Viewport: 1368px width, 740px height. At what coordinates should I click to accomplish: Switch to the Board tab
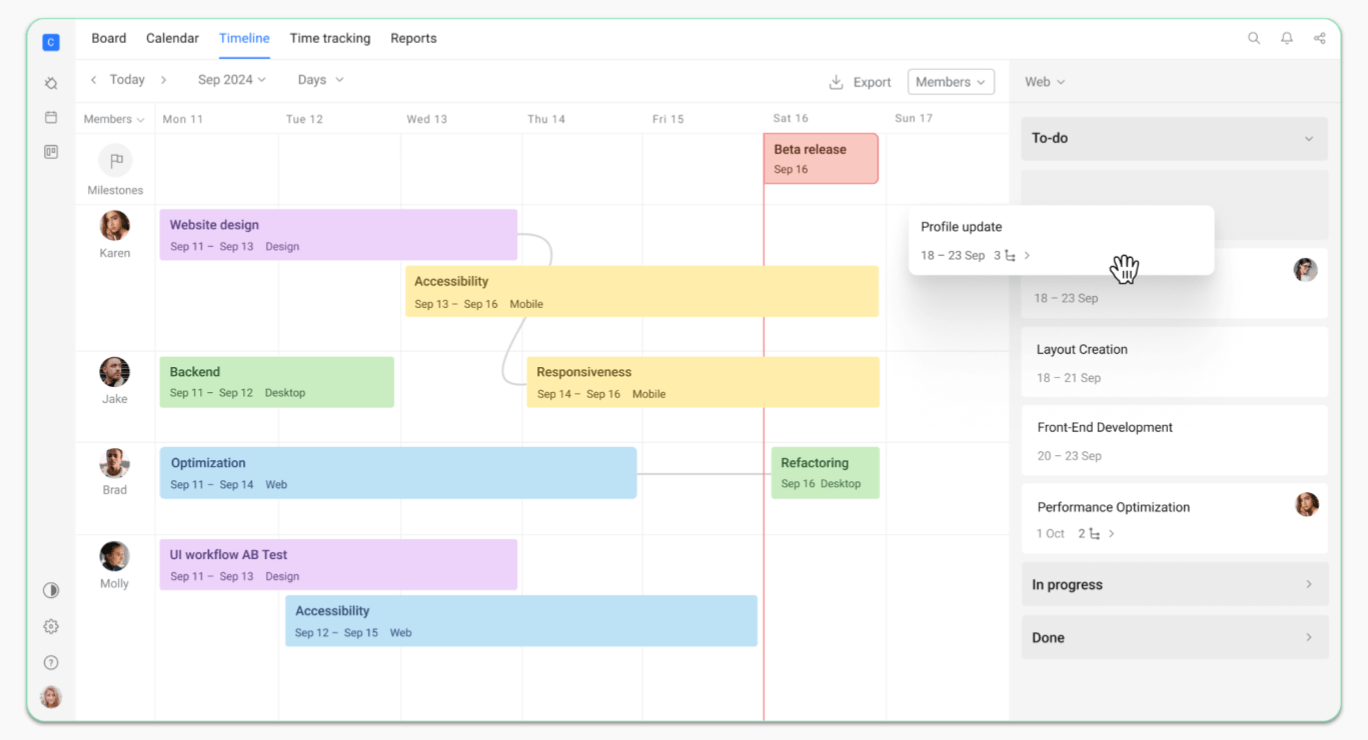point(109,38)
